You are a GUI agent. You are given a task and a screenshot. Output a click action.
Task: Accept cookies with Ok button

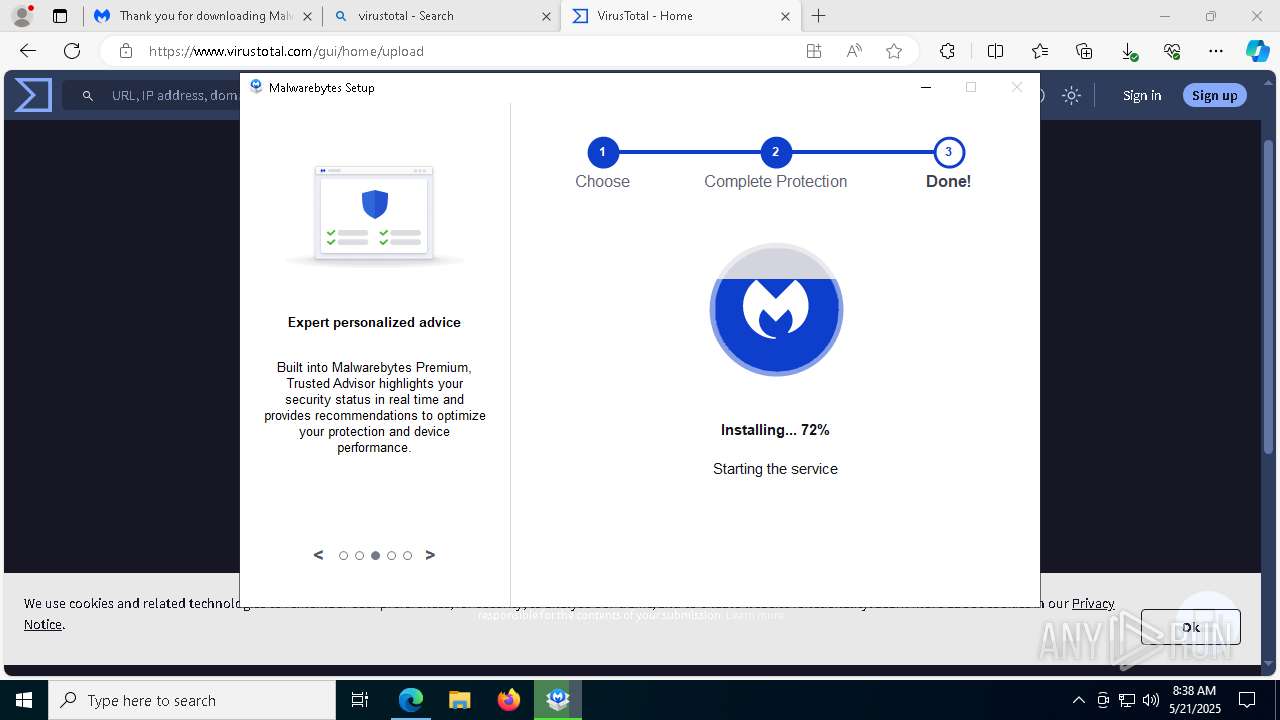1190,627
